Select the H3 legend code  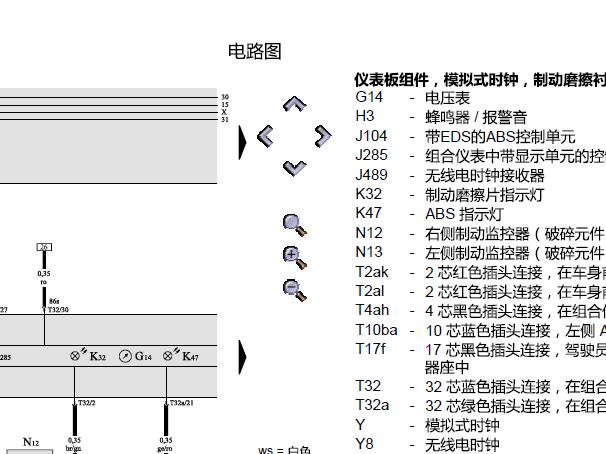tap(364, 116)
